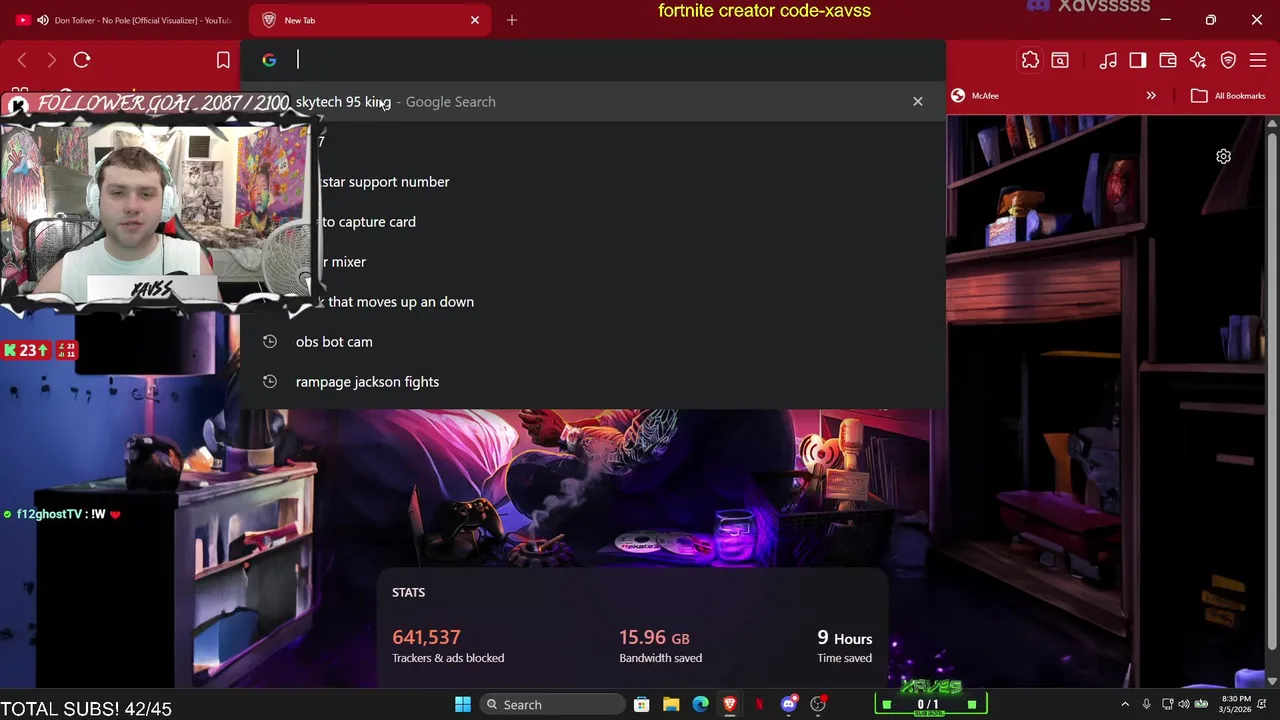This screenshot has width=1280, height=720.
Task: Open the Windows Start menu
Action: (x=462, y=705)
